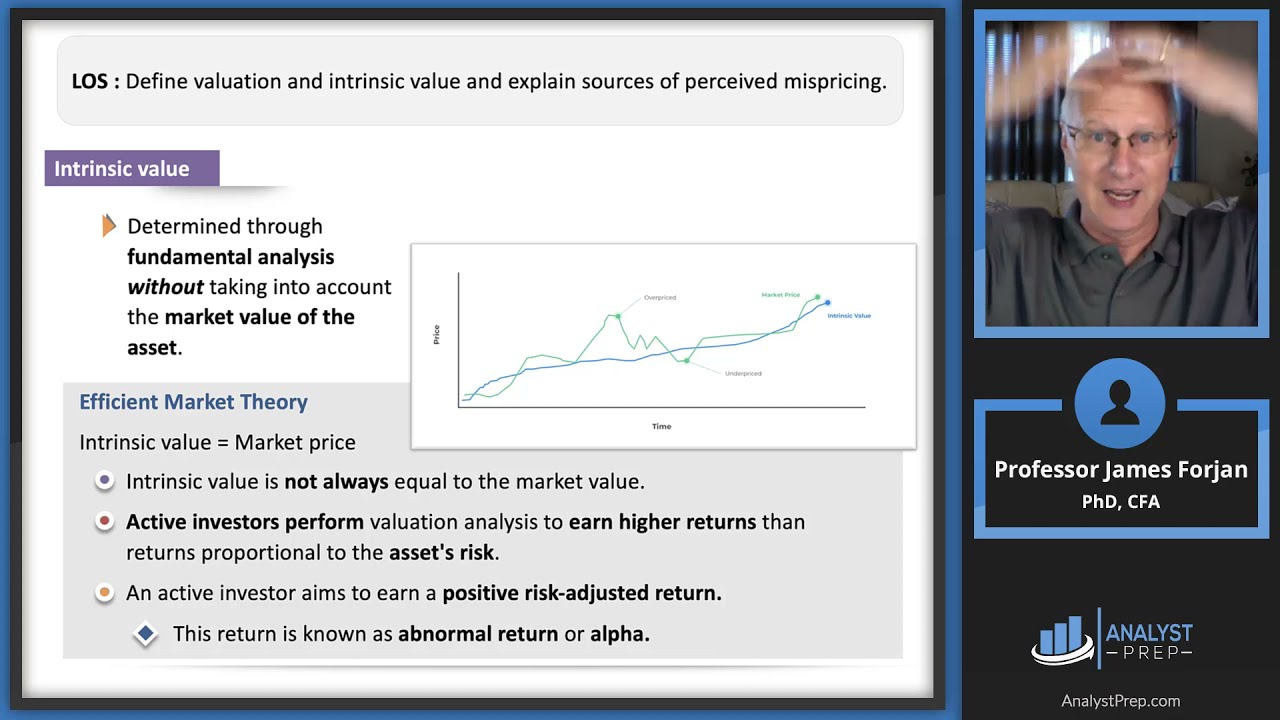Click the presenter avatar silhouette icon
Screen dimensions: 1280x720
pyautogui.click(x=1120, y=403)
